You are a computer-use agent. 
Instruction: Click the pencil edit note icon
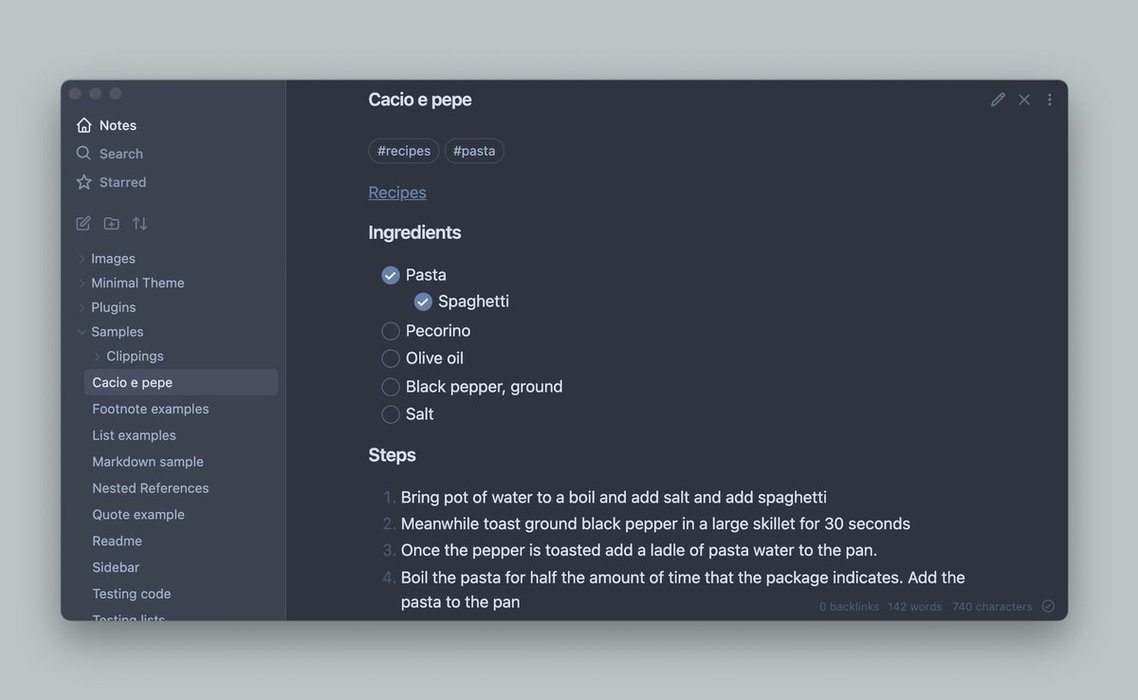(998, 100)
